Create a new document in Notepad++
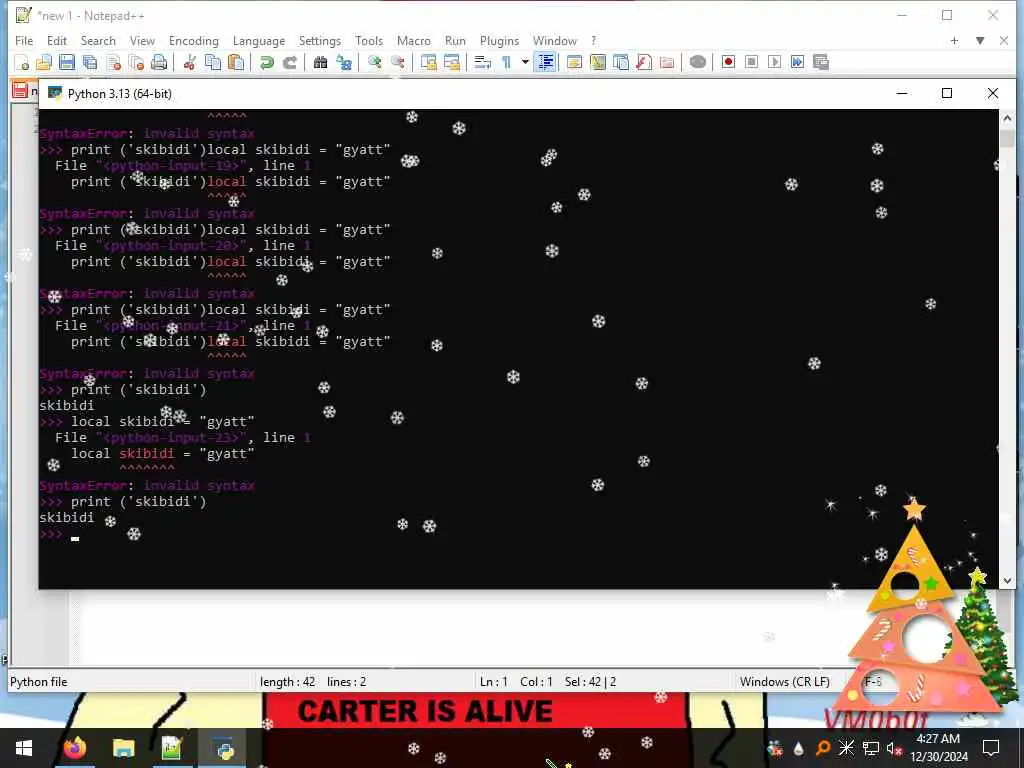 tap(22, 63)
